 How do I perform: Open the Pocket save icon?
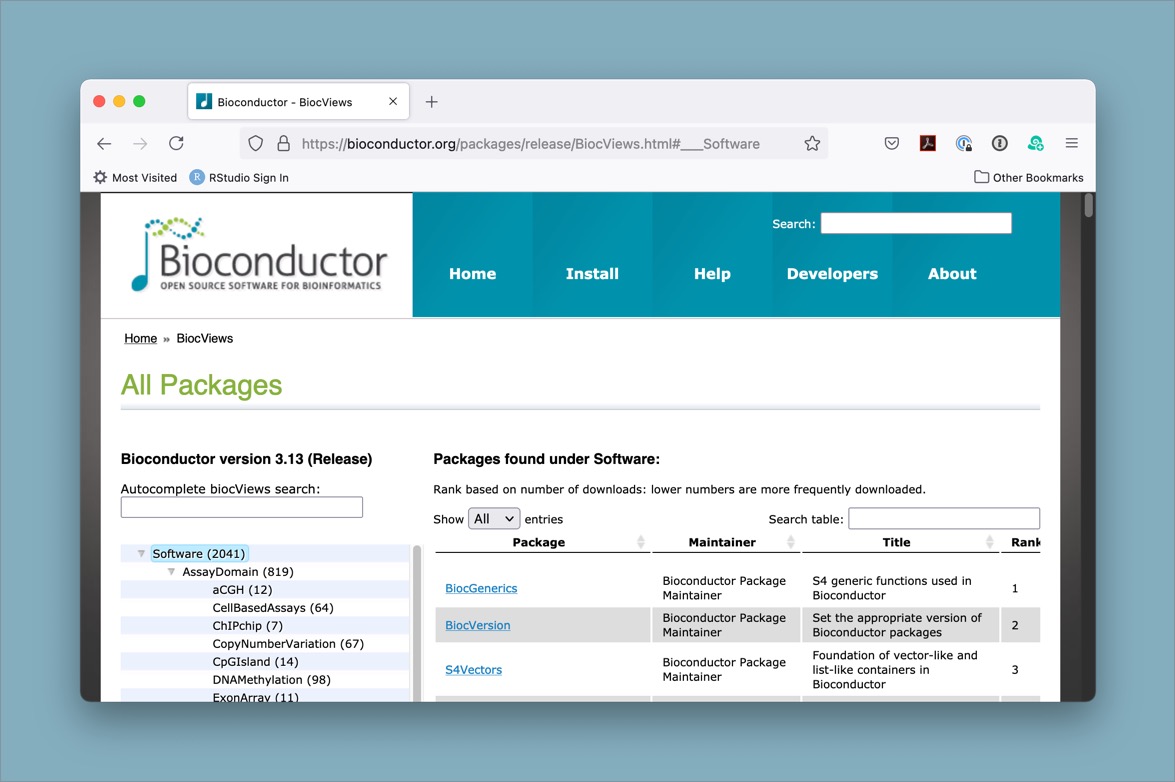891,144
